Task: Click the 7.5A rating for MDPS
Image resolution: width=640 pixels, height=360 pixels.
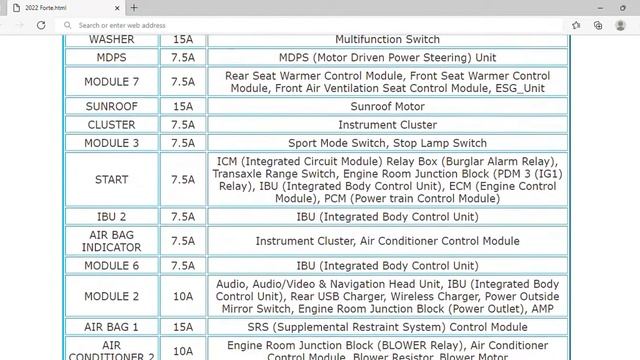Action: 183,58
